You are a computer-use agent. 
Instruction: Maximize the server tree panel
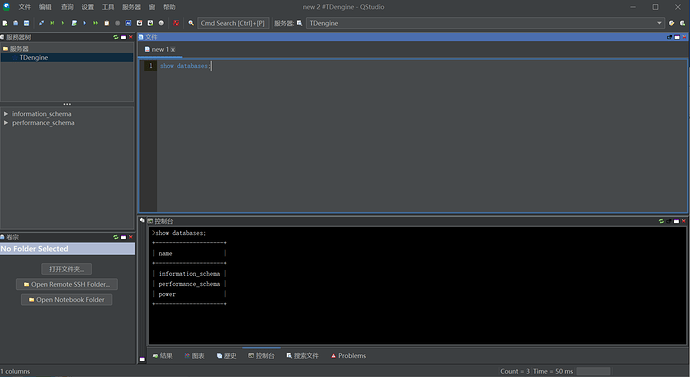point(123,37)
